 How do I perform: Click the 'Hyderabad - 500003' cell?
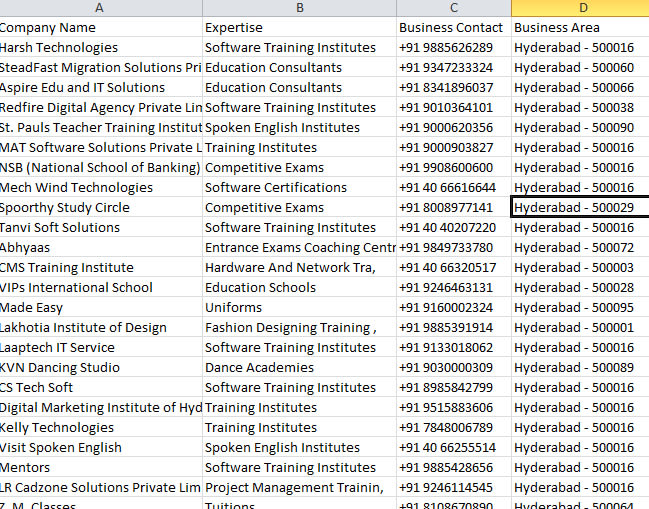coord(580,267)
